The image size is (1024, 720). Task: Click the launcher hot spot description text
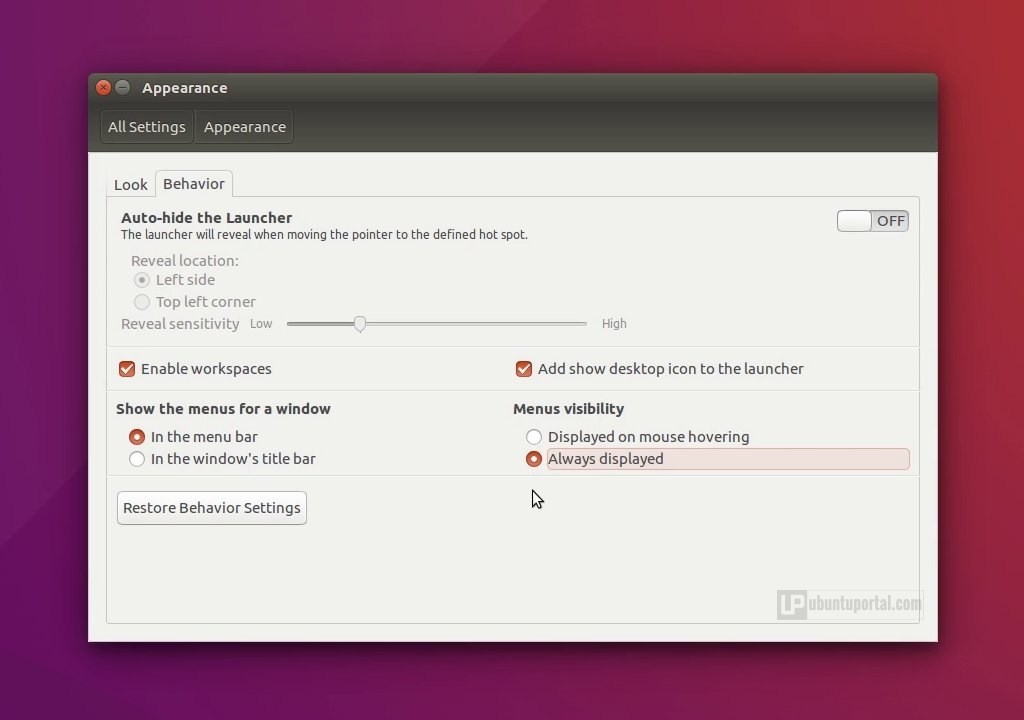point(324,235)
